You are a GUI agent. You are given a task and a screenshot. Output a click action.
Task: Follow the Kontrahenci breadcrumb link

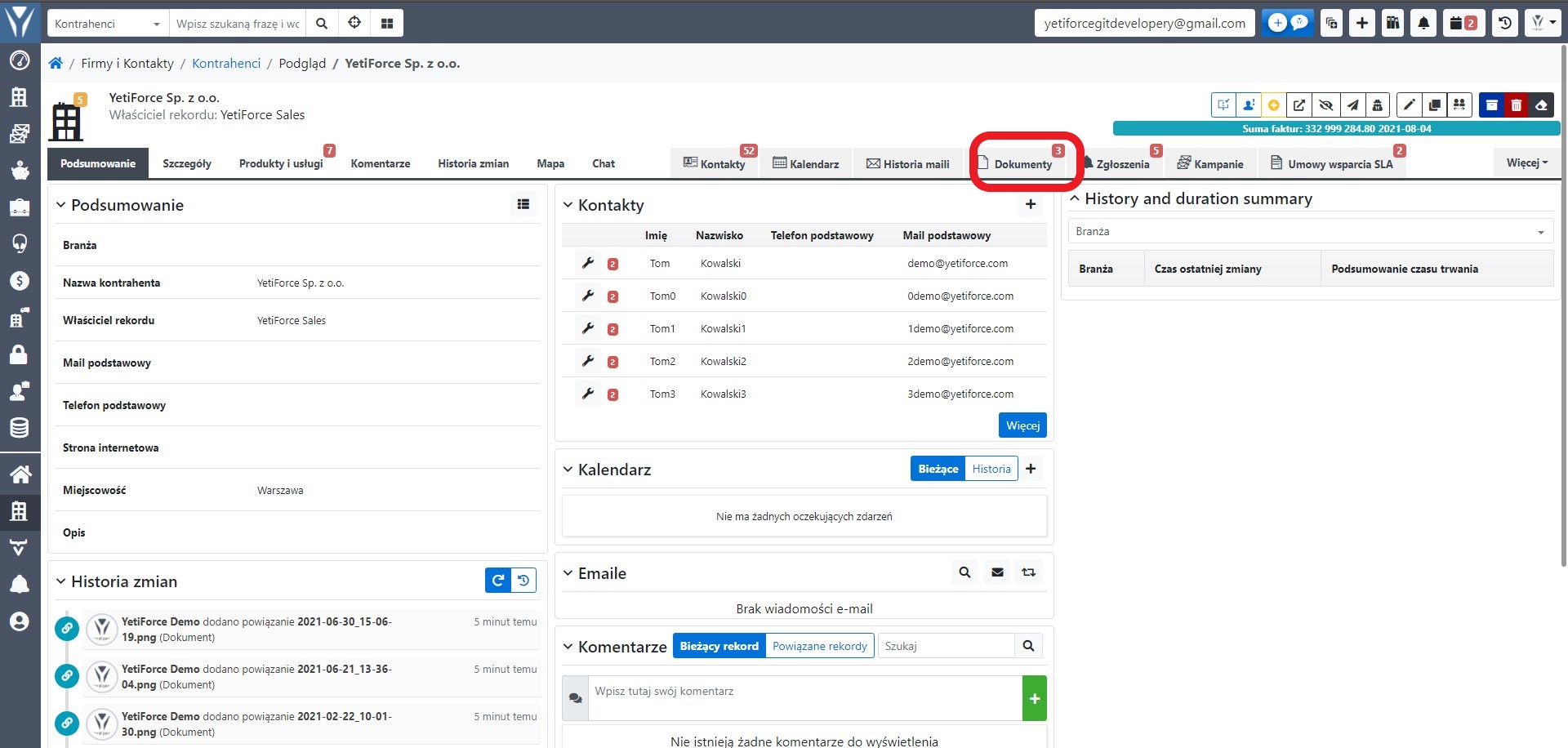[x=226, y=63]
